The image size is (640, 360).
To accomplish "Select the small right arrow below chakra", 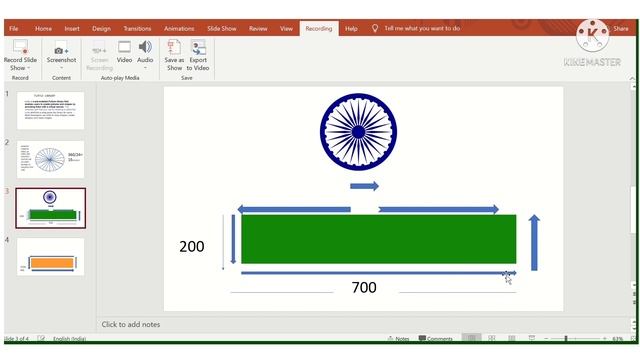I will click(x=364, y=187).
